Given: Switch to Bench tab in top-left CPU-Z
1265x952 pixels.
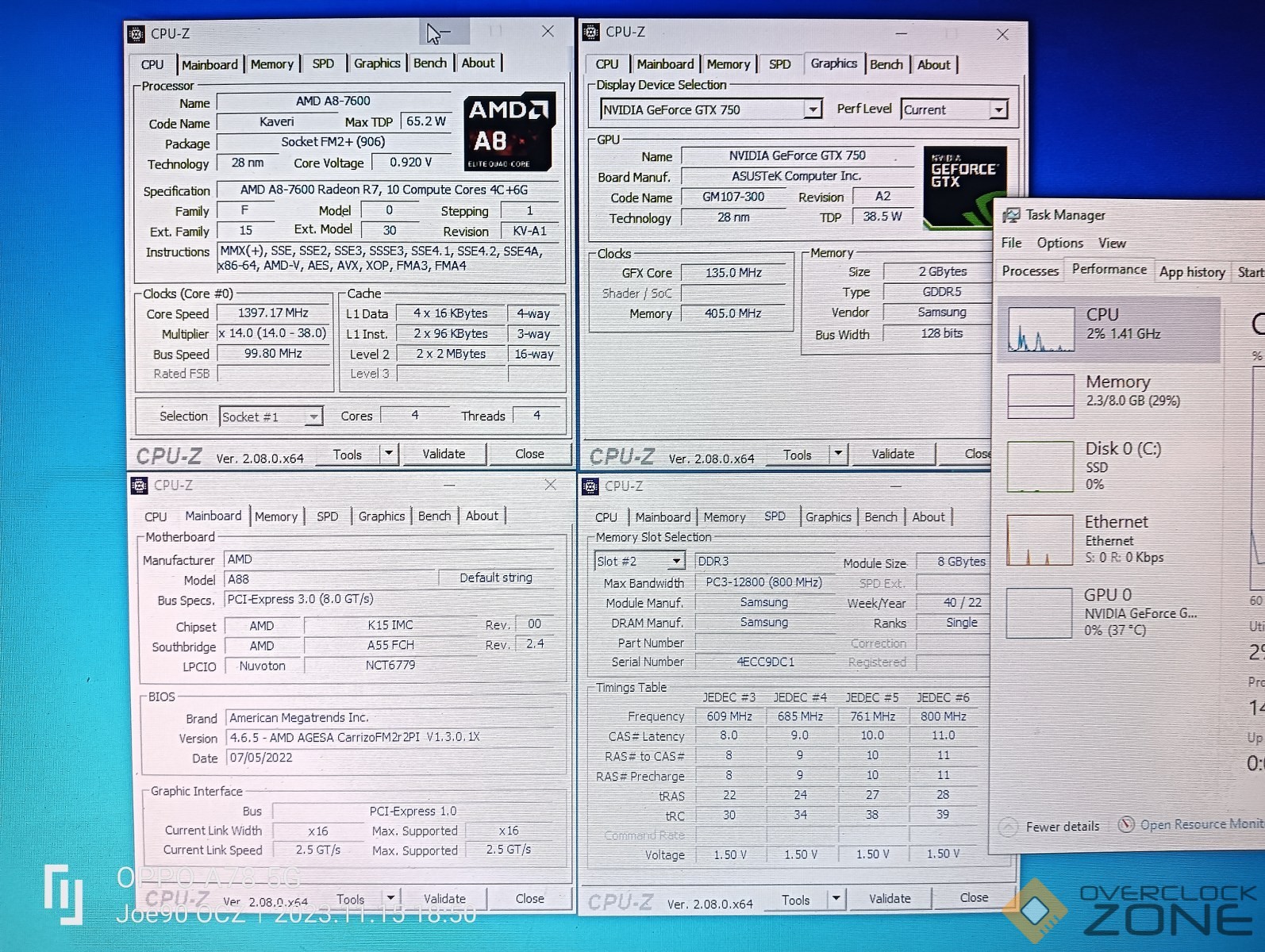Looking at the screenshot, I should (x=430, y=63).
